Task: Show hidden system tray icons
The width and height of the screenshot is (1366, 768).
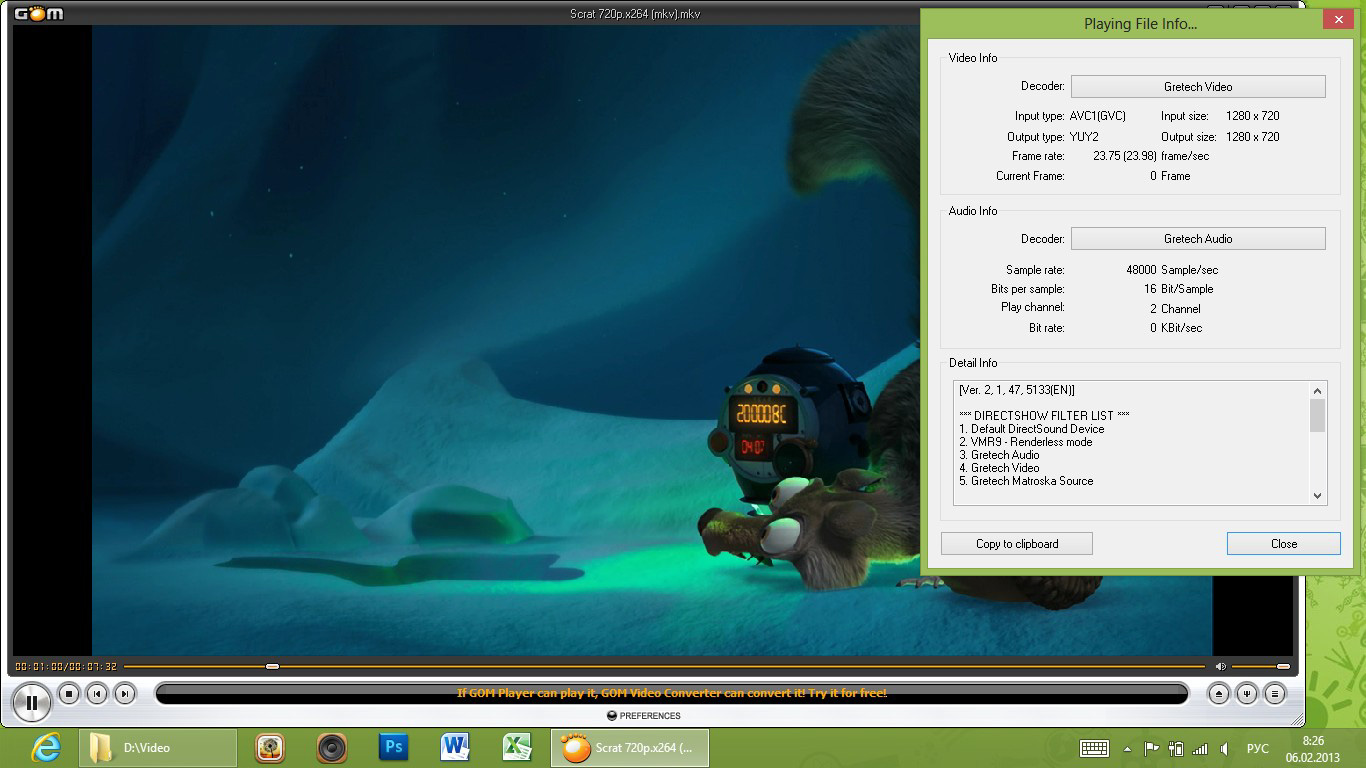Action: [1128, 748]
